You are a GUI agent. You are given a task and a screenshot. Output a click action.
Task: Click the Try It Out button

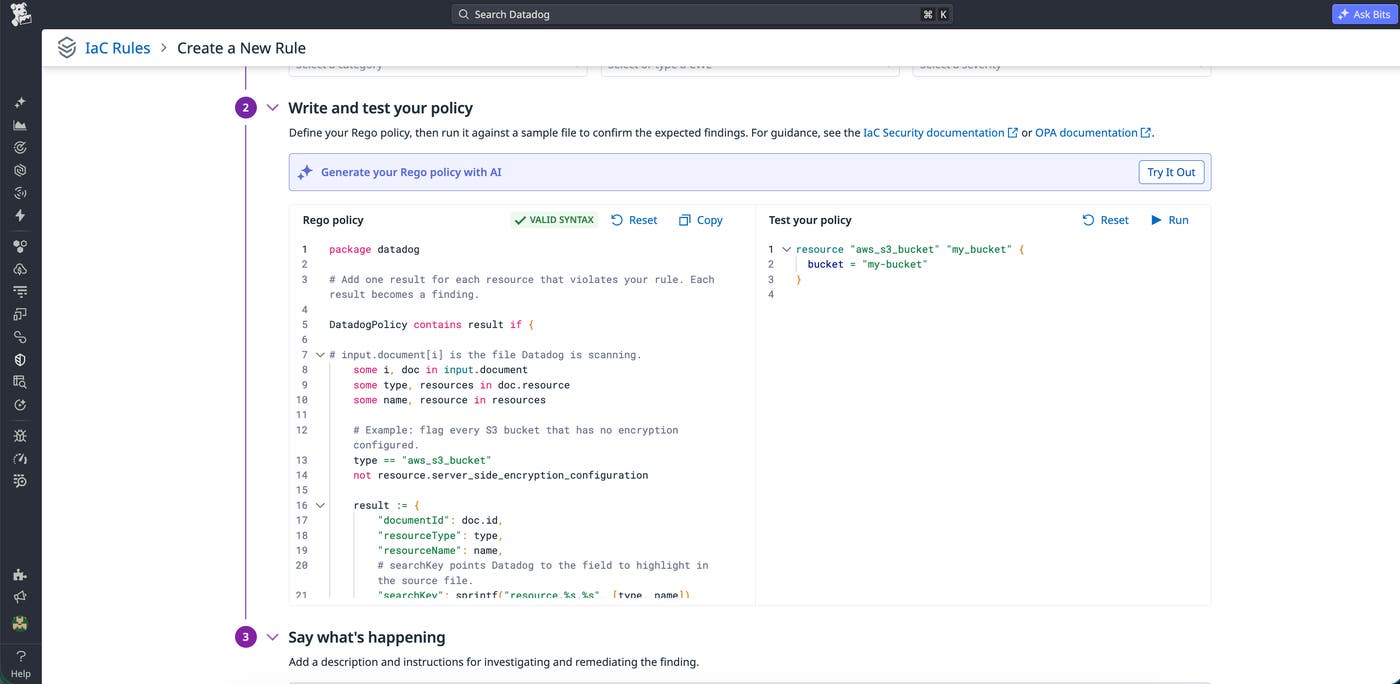pyautogui.click(x=1171, y=172)
